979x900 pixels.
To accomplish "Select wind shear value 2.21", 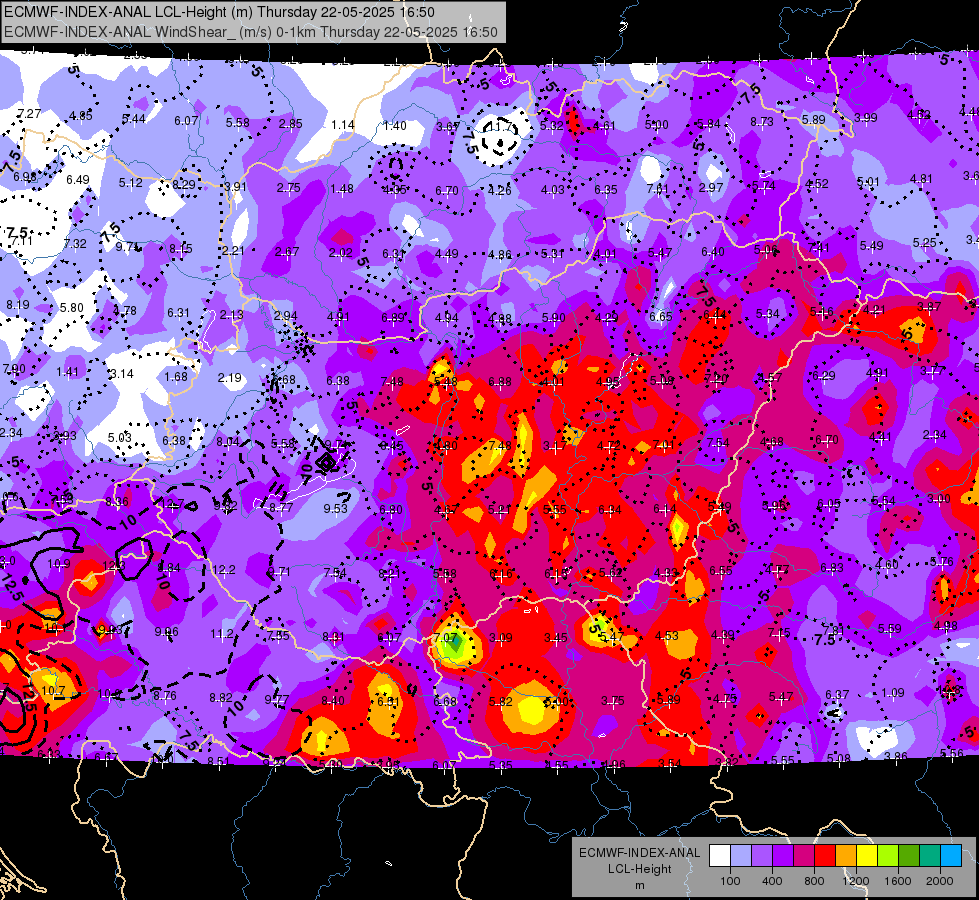I will [234, 250].
